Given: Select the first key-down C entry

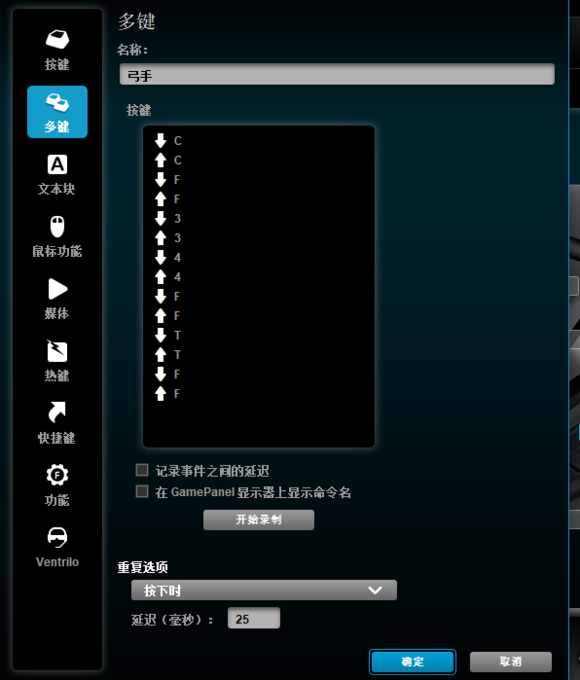Looking at the screenshot, I should coord(168,141).
